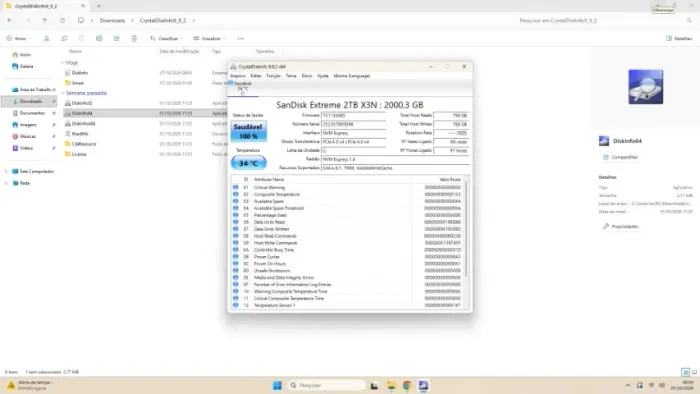Toggle the Detalhes pane button
The width and height of the screenshot is (700, 394).
click(x=679, y=38)
